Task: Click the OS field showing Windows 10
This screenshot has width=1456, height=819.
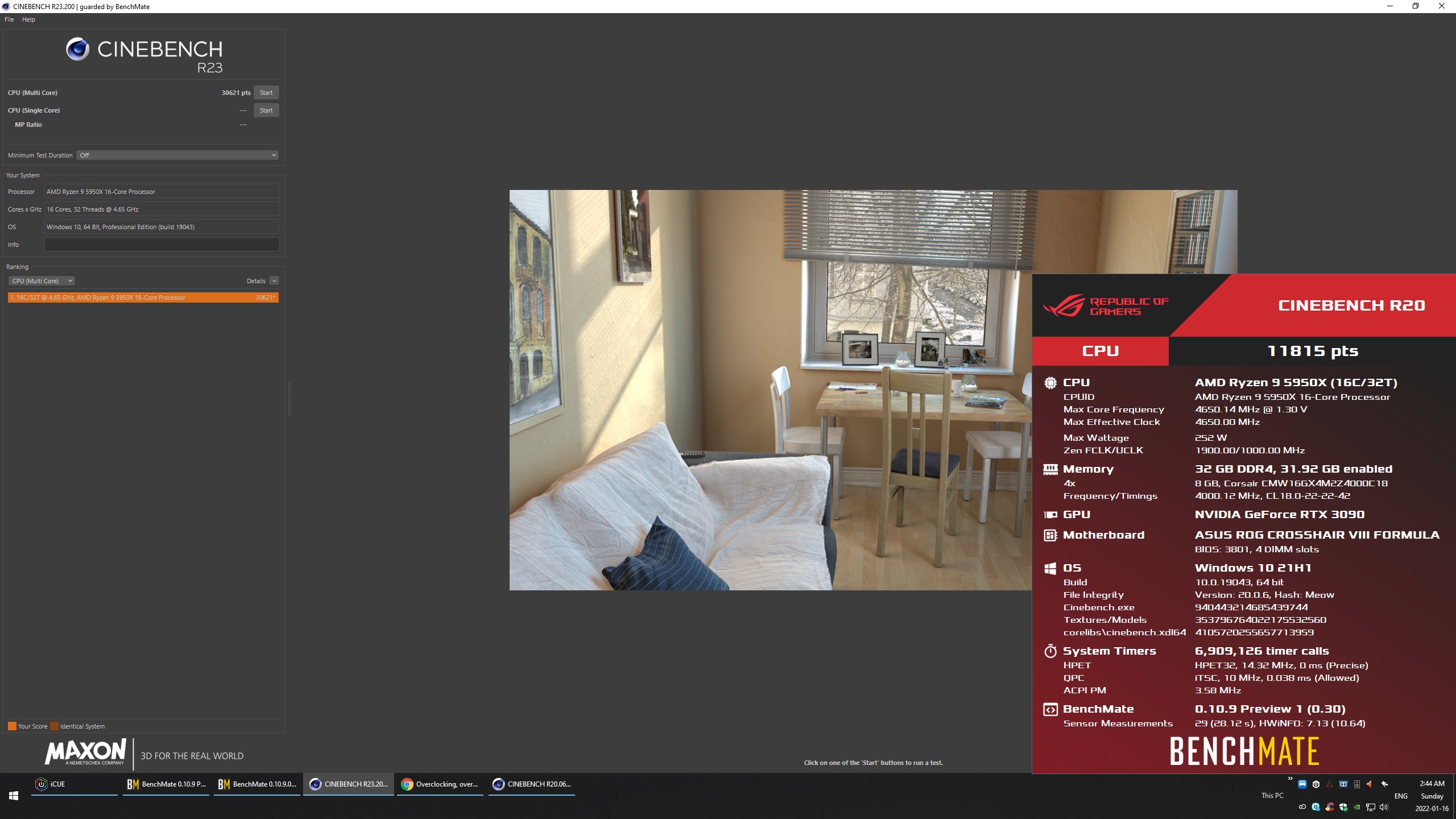Action: pyautogui.click(x=162, y=227)
